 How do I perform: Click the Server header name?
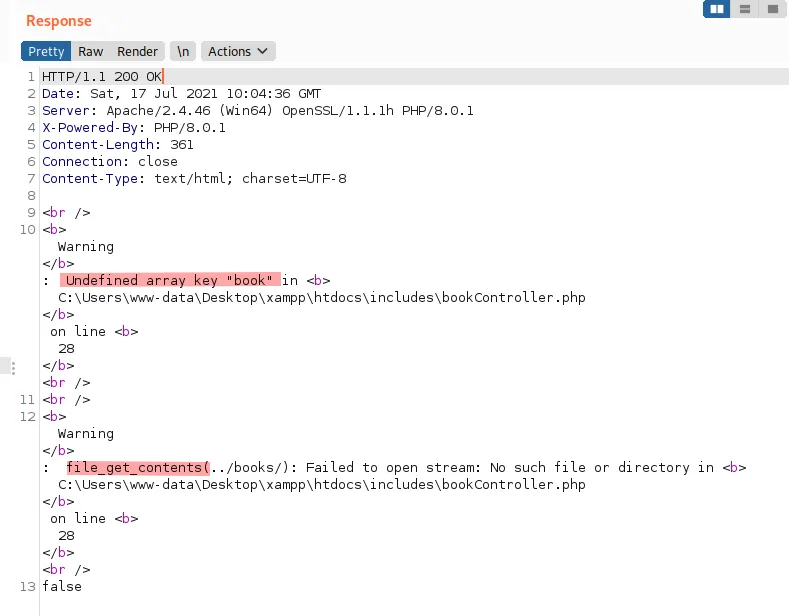click(65, 111)
